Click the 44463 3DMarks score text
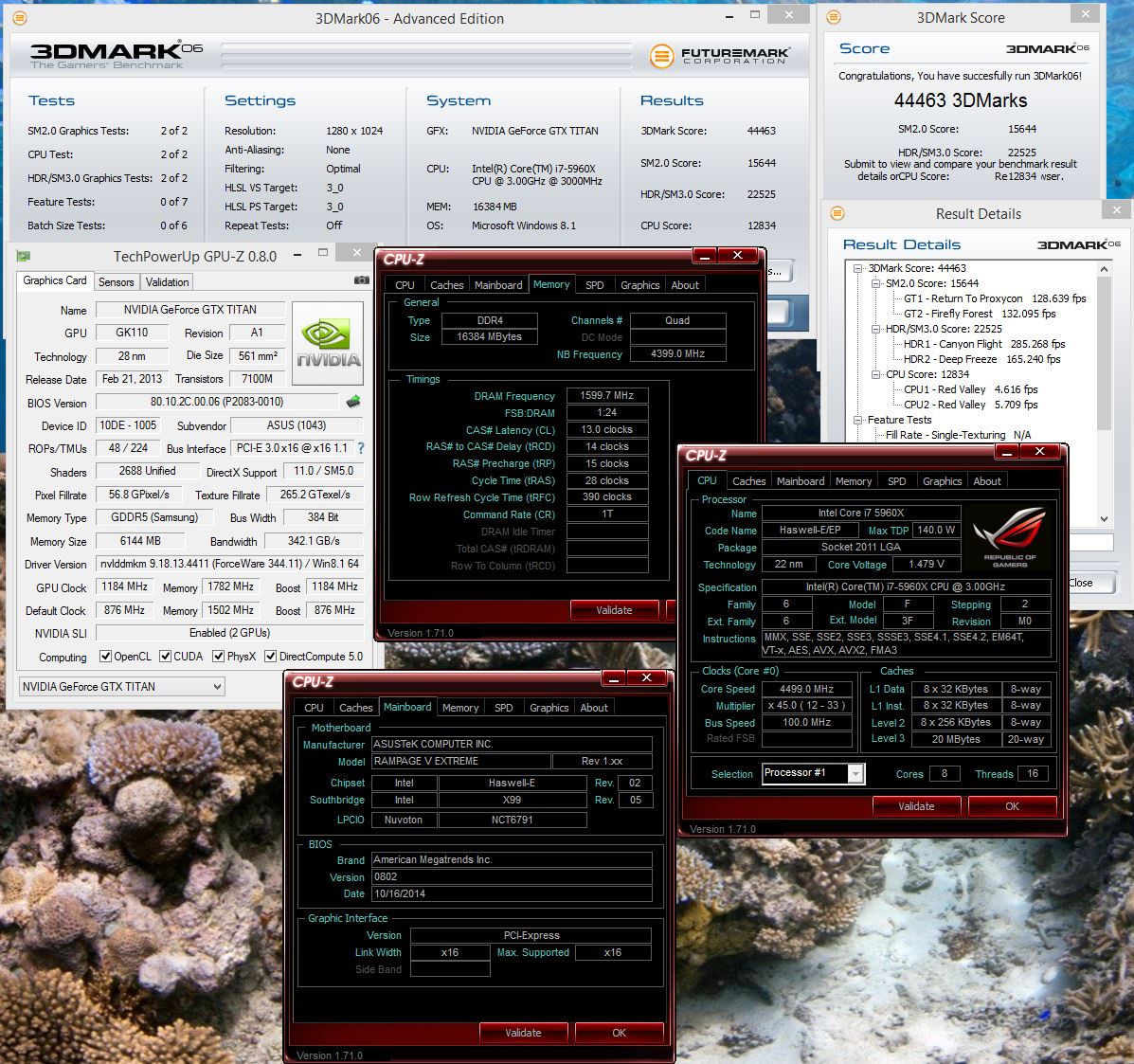This screenshot has height=1064, width=1134. click(961, 99)
